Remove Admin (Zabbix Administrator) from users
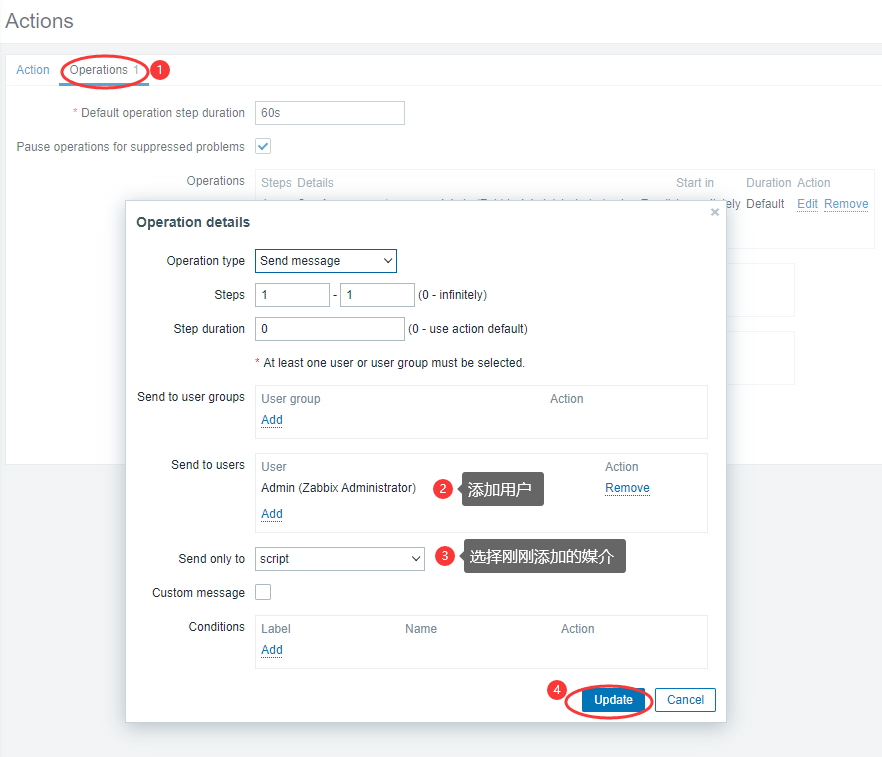This screenshot has height=757, width=882. pos(627,488)
